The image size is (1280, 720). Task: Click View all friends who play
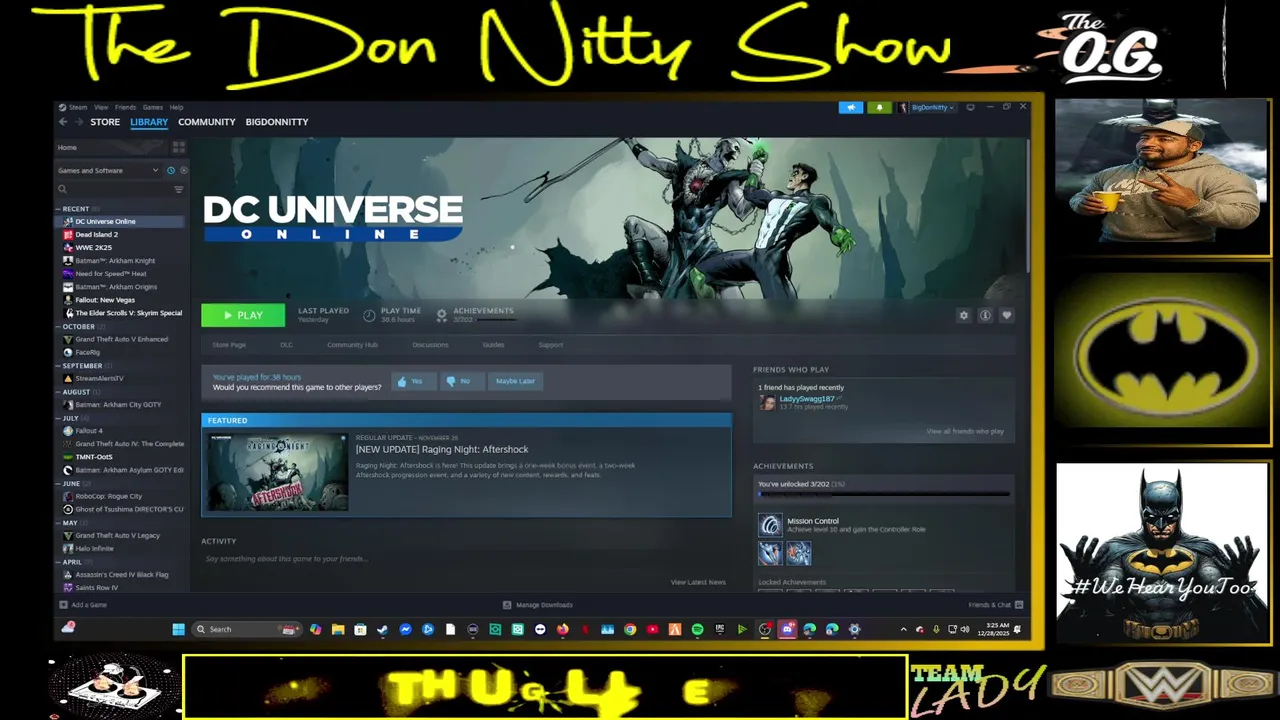965,431
